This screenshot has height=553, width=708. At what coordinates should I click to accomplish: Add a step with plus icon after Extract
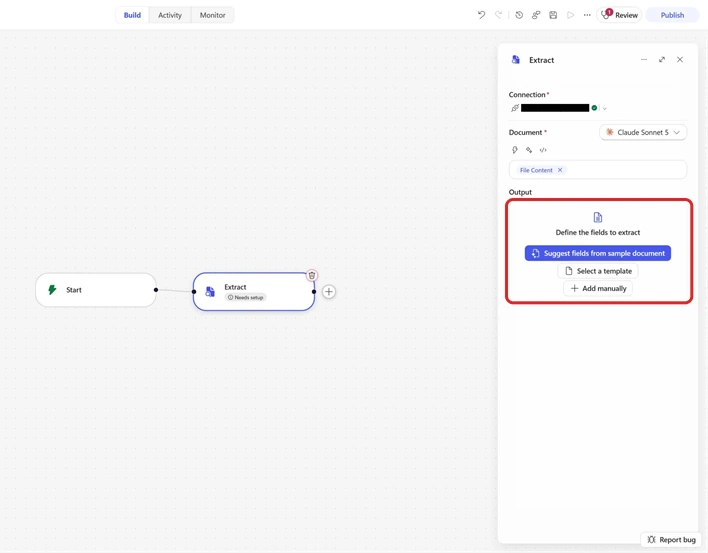tap(329, 292)
